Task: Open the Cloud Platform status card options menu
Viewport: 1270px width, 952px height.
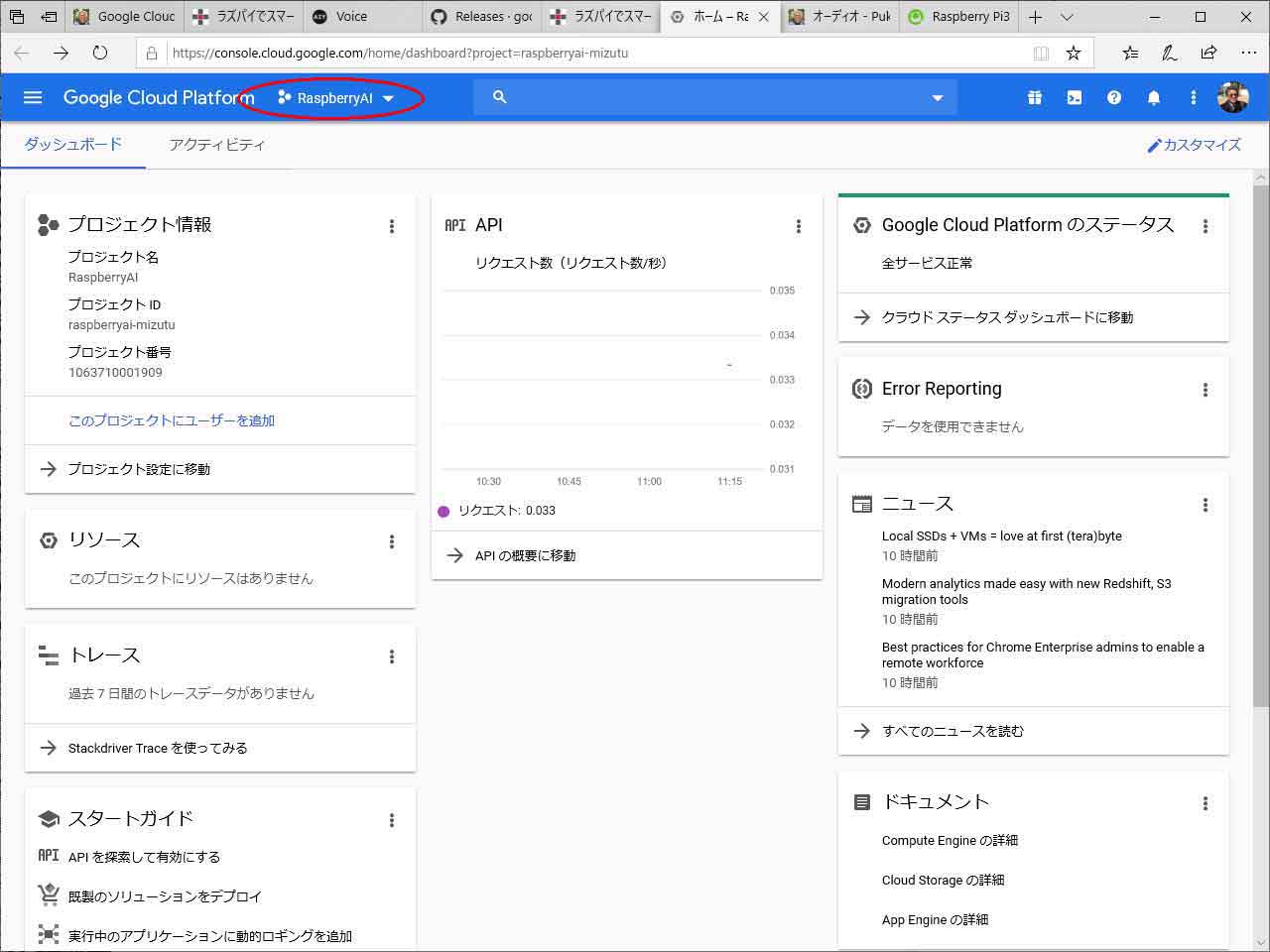Action: (1206, 226)
